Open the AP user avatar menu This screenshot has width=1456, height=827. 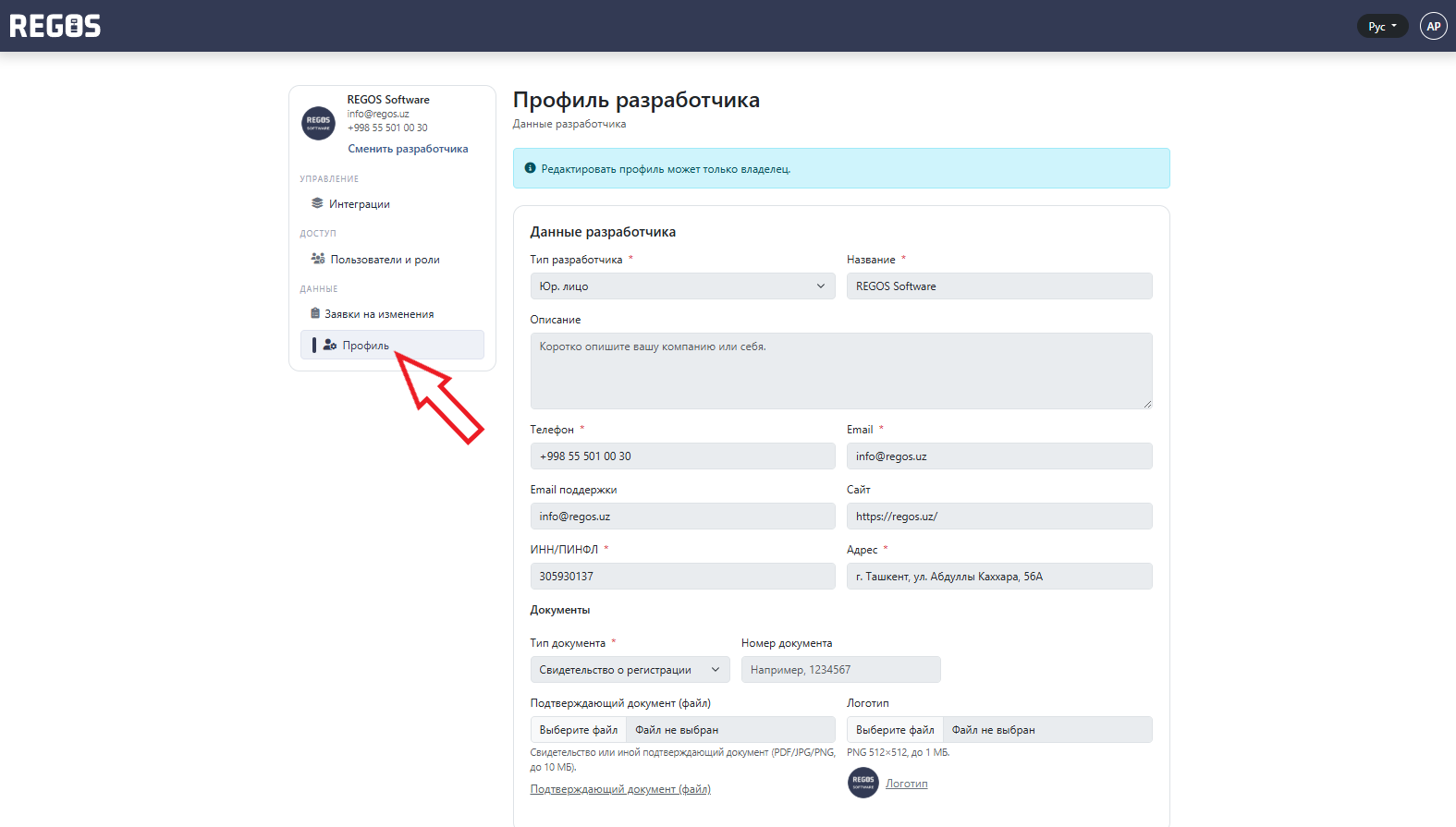tap(1433, 26)
